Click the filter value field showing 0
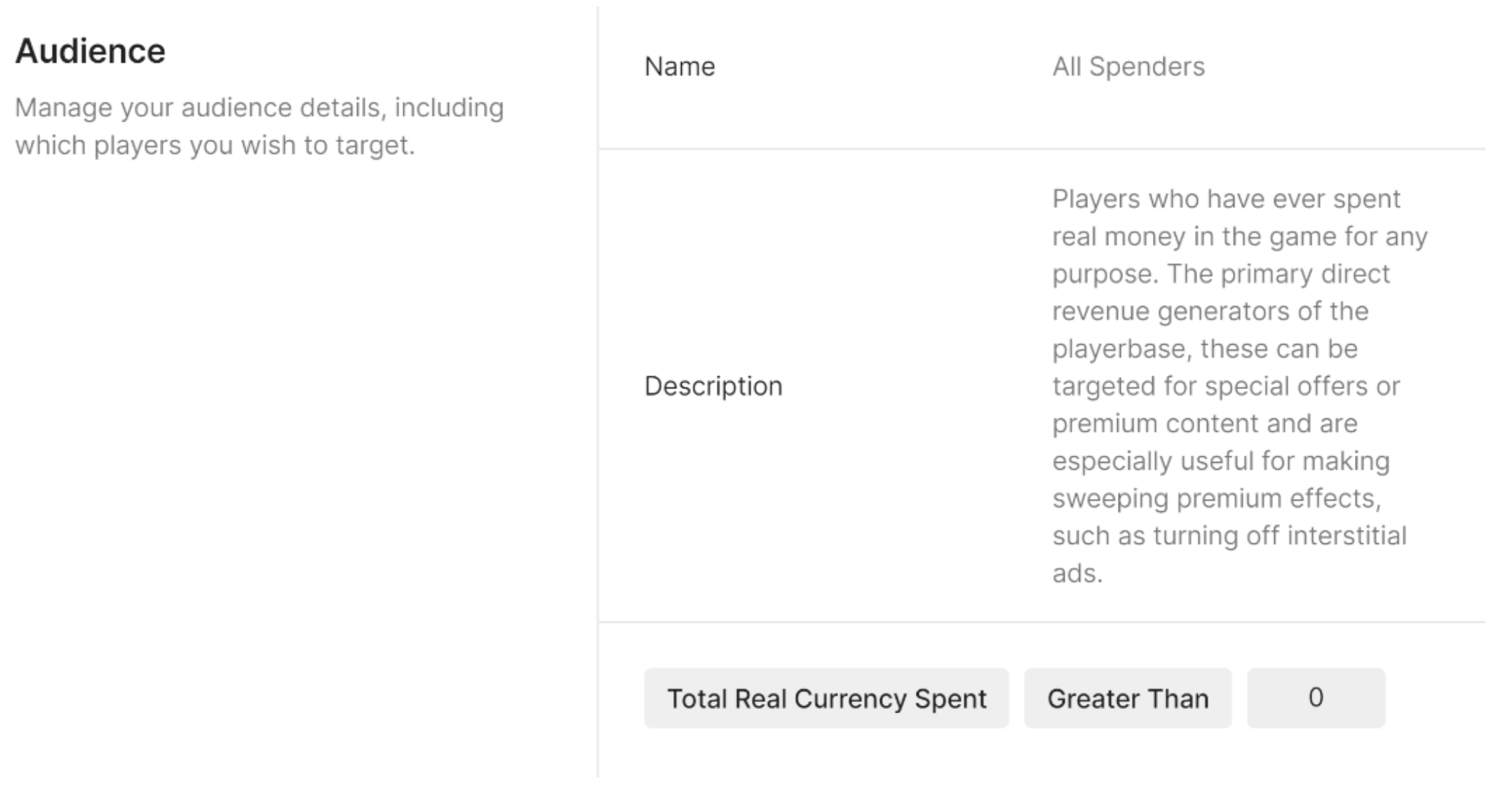 pyautogui.click(x=1316, y=697)
